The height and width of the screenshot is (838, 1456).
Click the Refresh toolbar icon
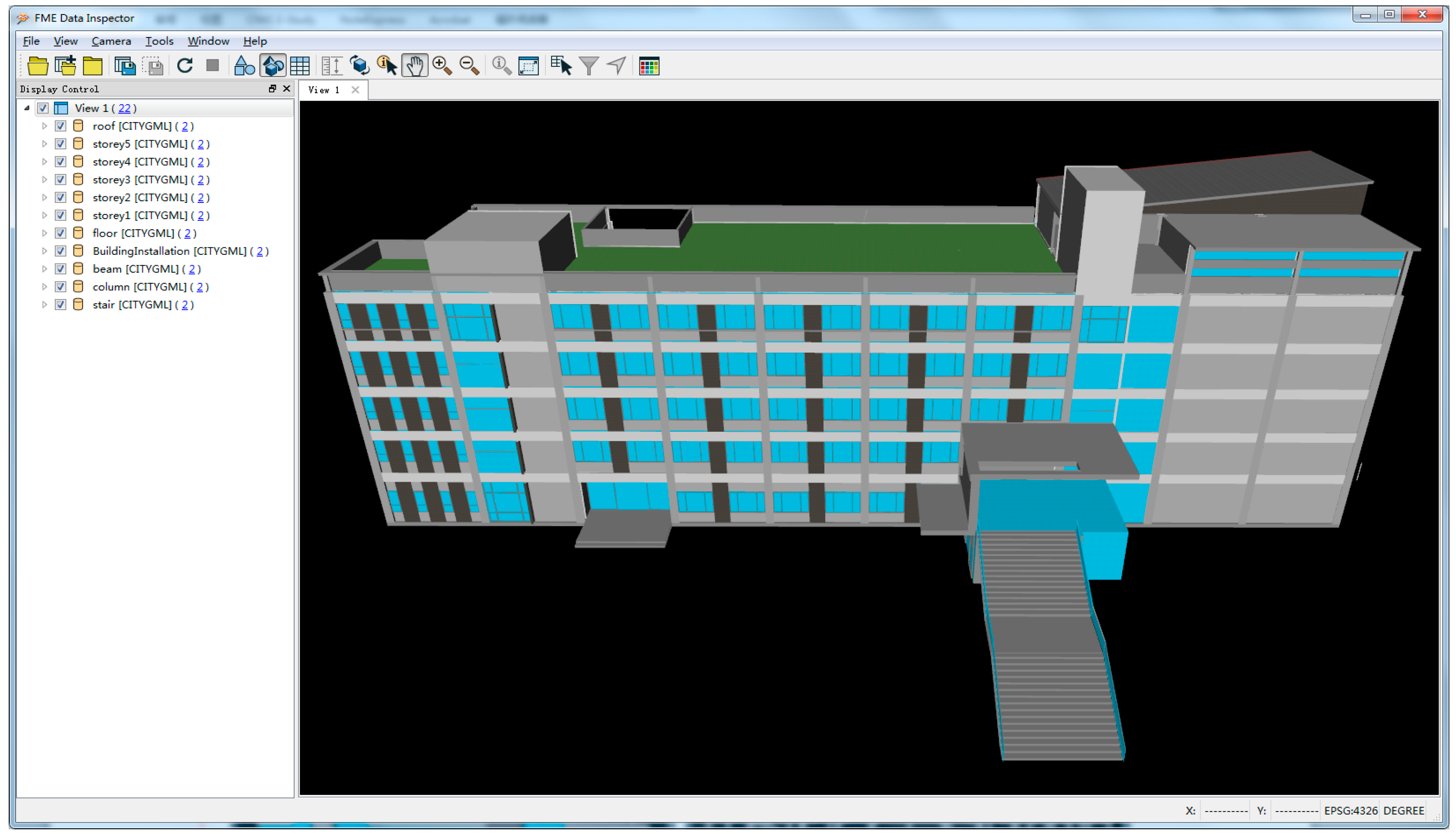[185, 66]
